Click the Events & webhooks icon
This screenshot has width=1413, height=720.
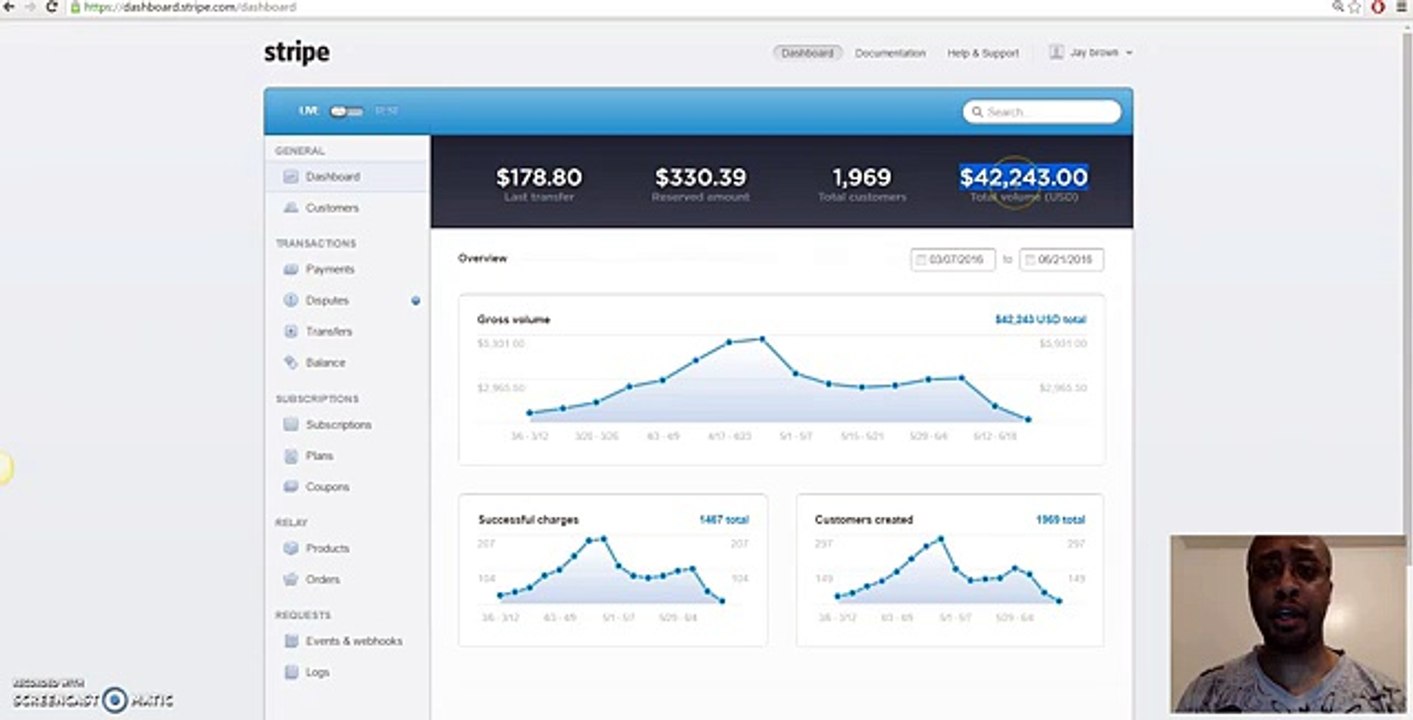[x=290, y=641]
